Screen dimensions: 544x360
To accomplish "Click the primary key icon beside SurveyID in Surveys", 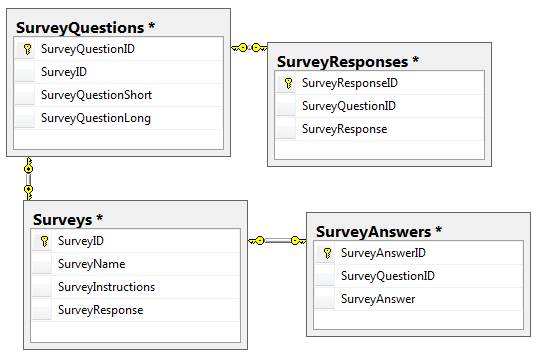I will coord(44,241).
